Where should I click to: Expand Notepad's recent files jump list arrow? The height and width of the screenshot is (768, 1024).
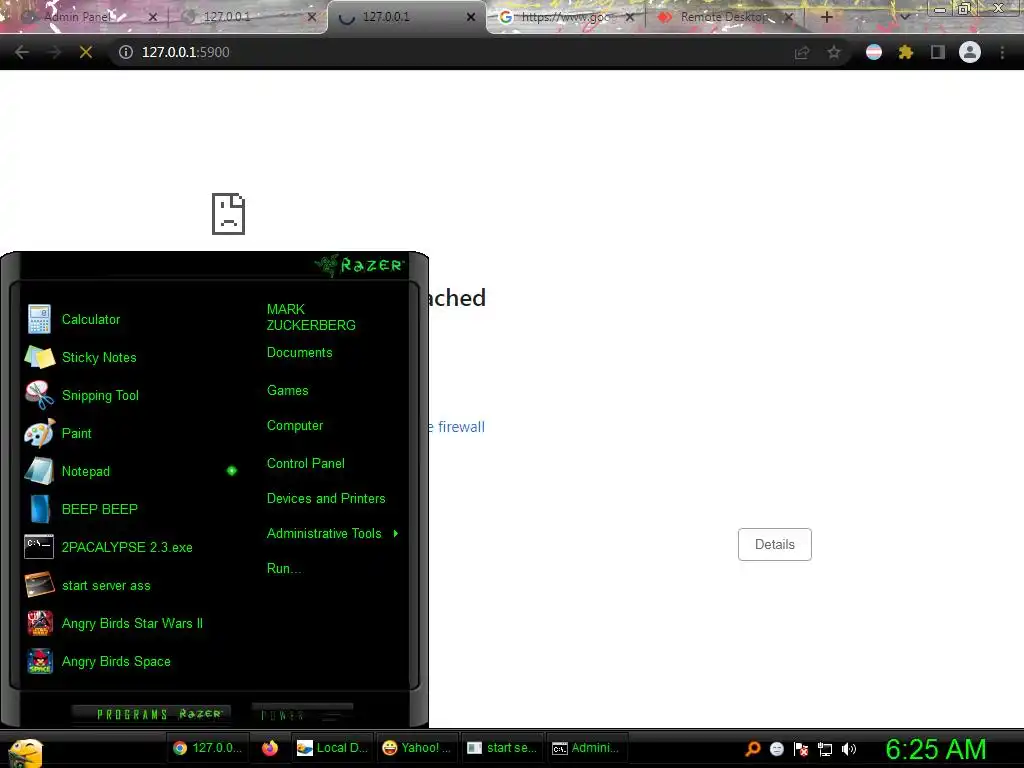pos(232,470)
